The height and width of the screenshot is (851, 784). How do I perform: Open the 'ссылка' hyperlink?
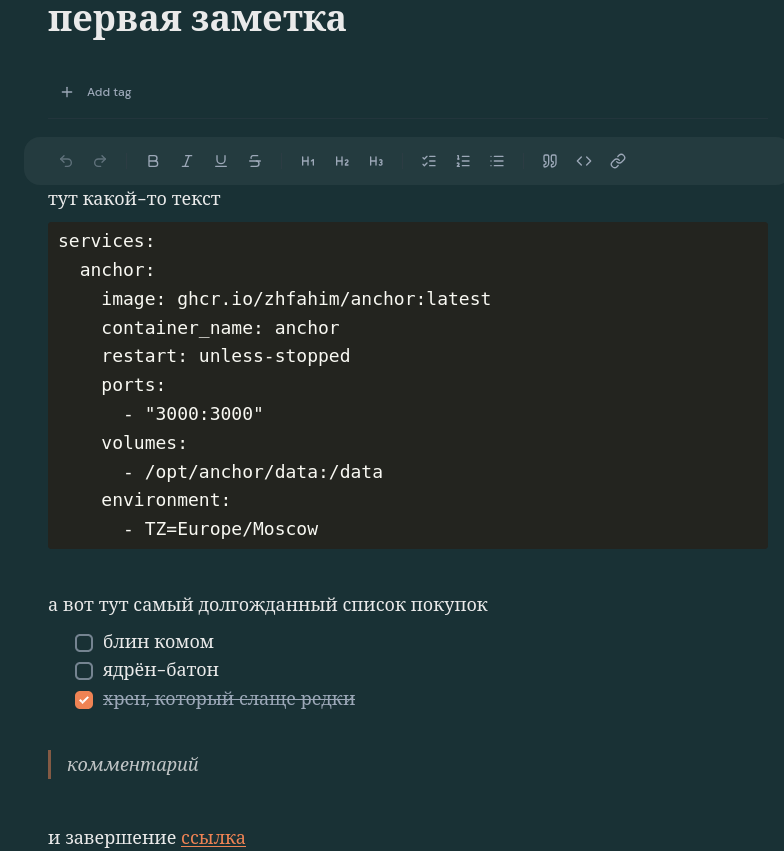(x=213, y=838)
